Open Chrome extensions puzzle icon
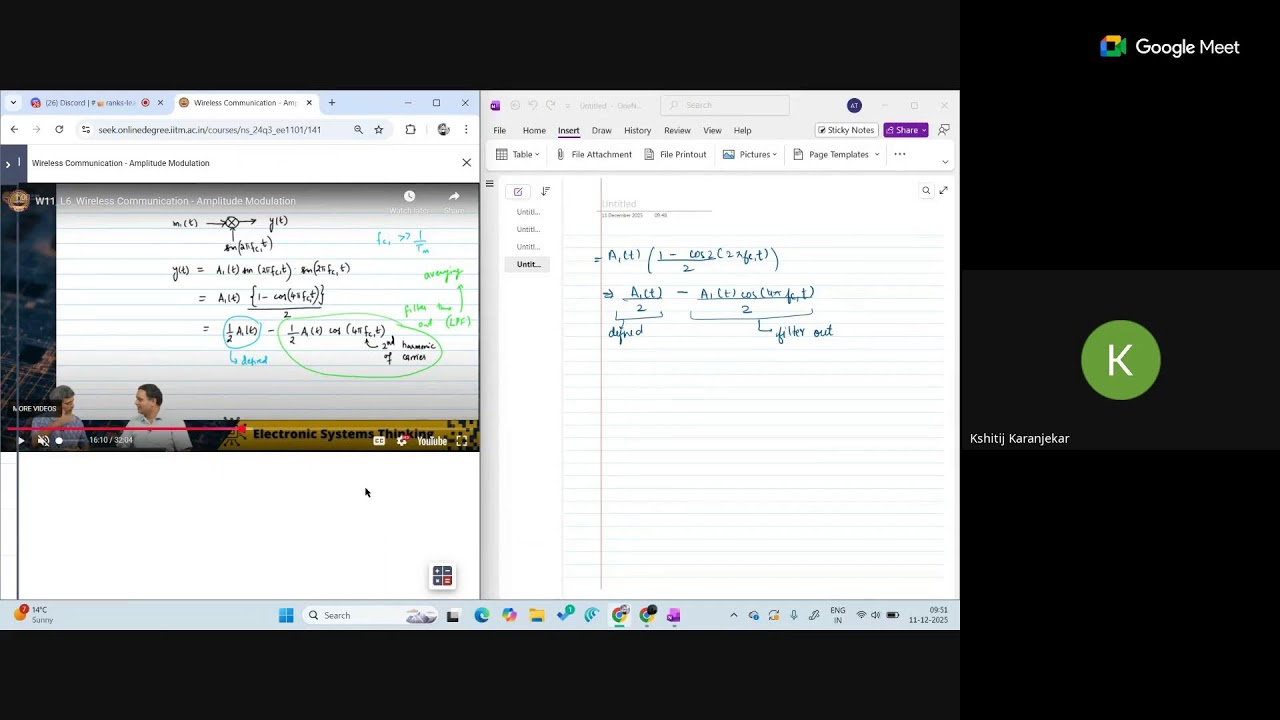The width and height of the screenshot is (1280, 720). click(410, 129)
